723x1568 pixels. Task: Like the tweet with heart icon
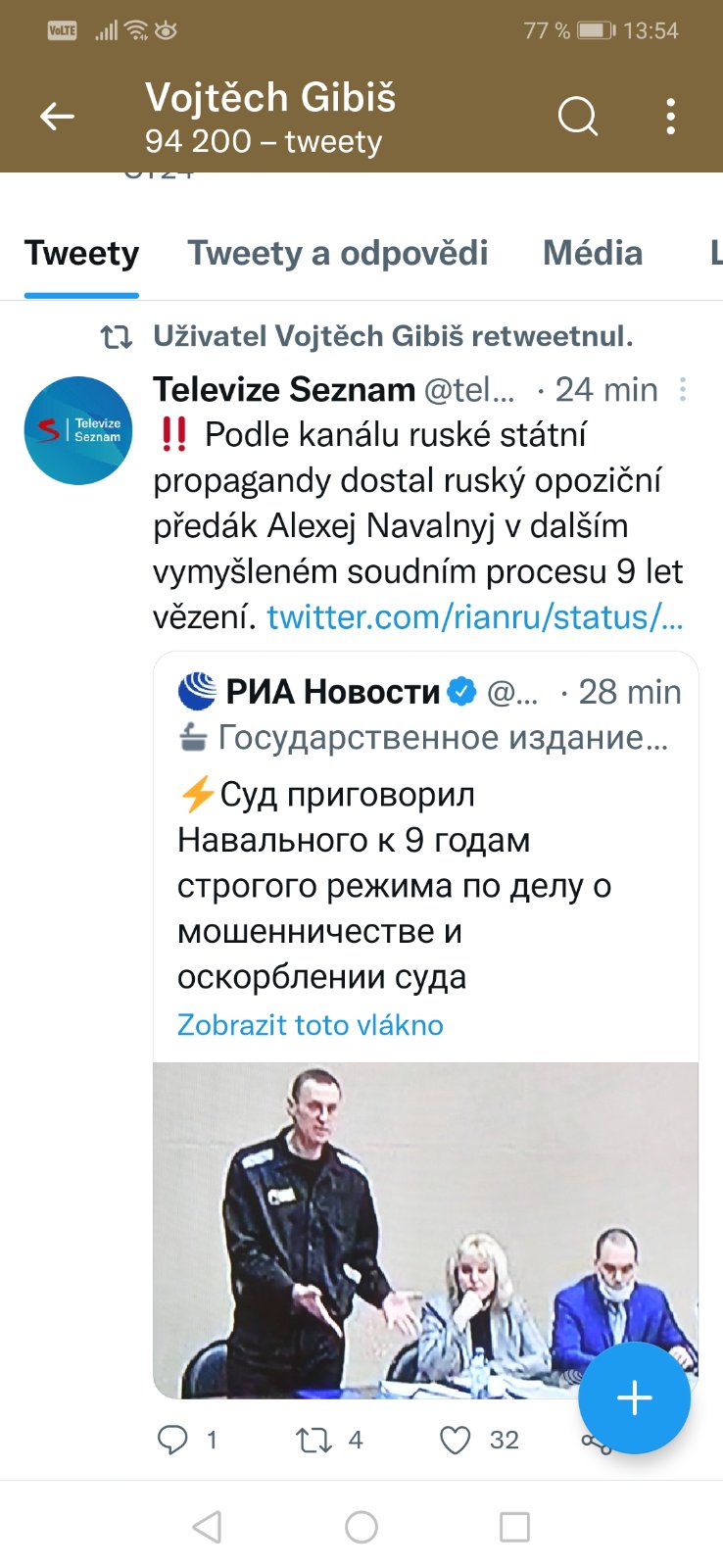tap(455, 1440)
